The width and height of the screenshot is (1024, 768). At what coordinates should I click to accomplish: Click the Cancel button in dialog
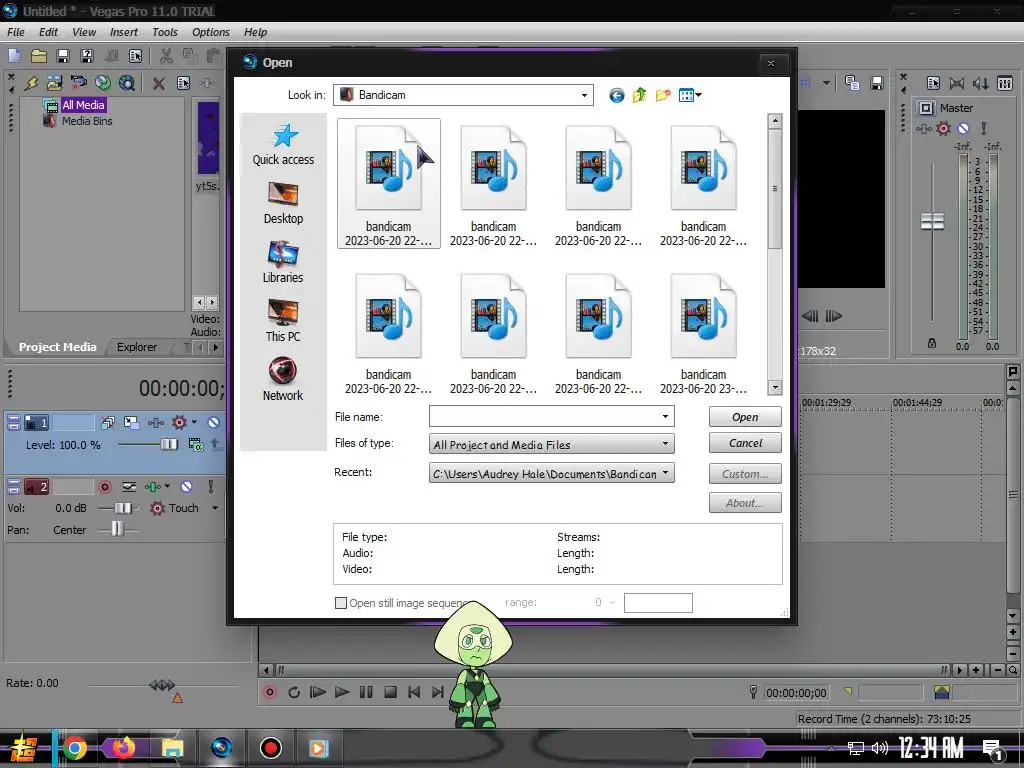[745, 443]
